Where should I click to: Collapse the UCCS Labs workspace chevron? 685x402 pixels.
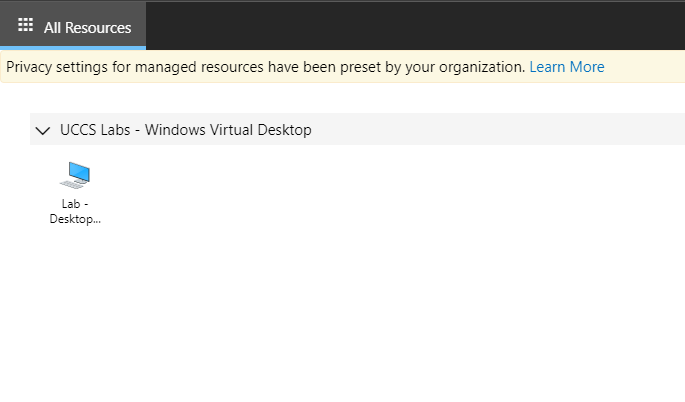[43, 130]
